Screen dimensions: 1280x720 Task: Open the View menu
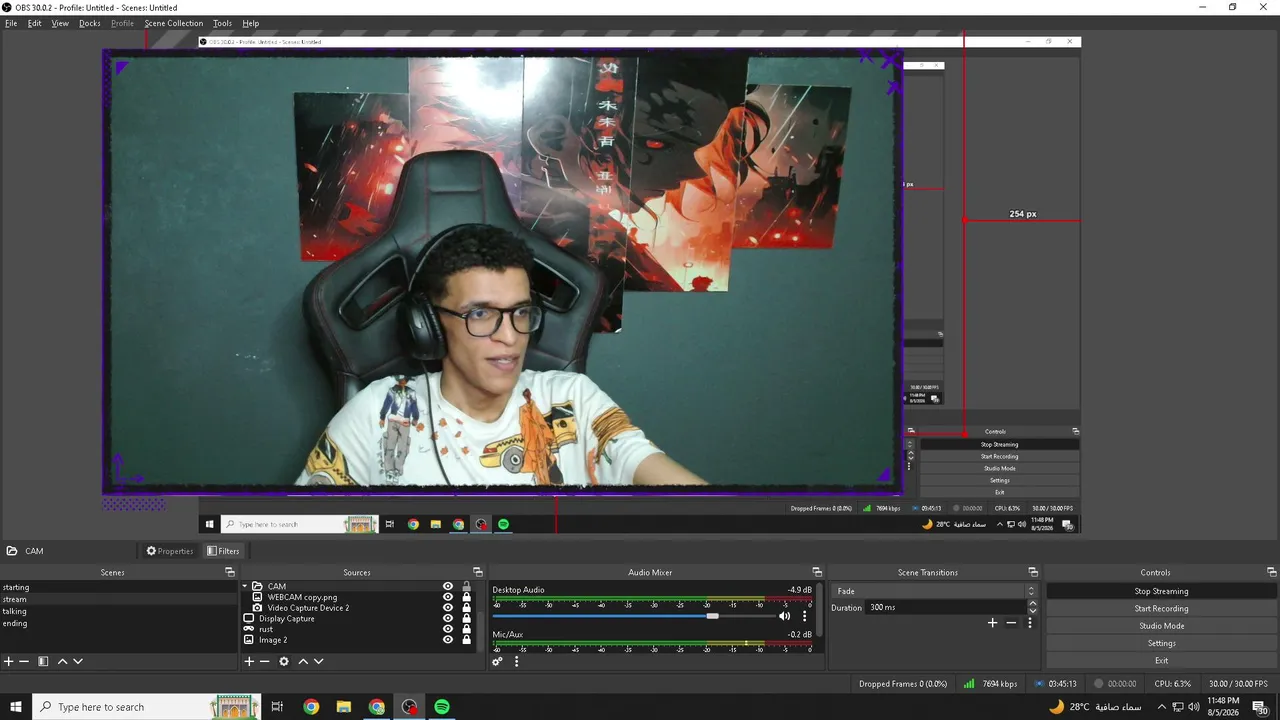pyautogui.click(x=60, y=23)
